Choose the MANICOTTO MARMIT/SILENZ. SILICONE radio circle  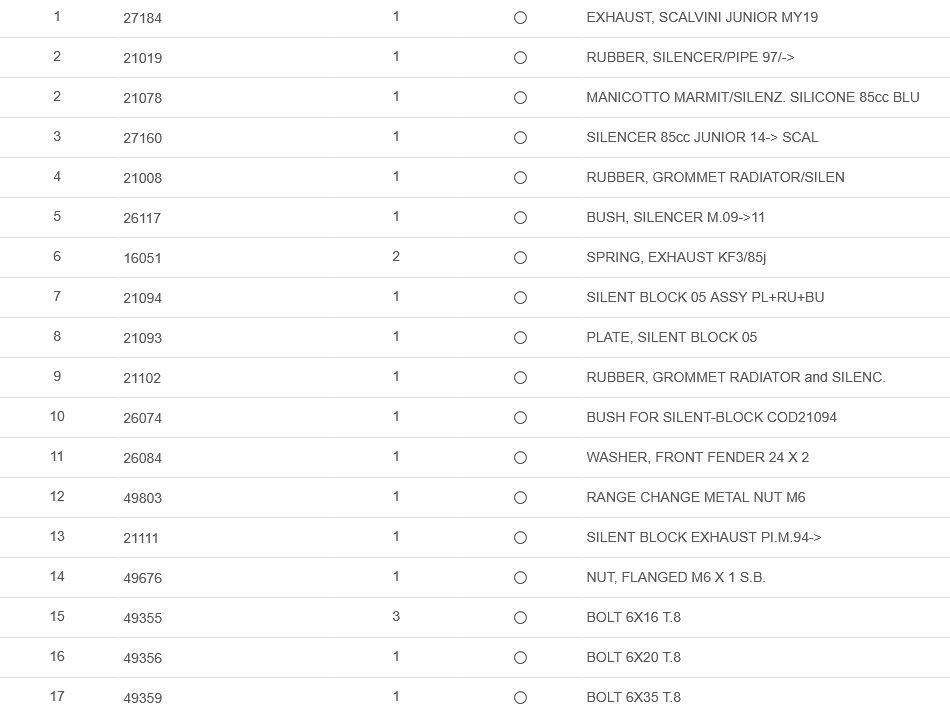click(x=520, y=98)
